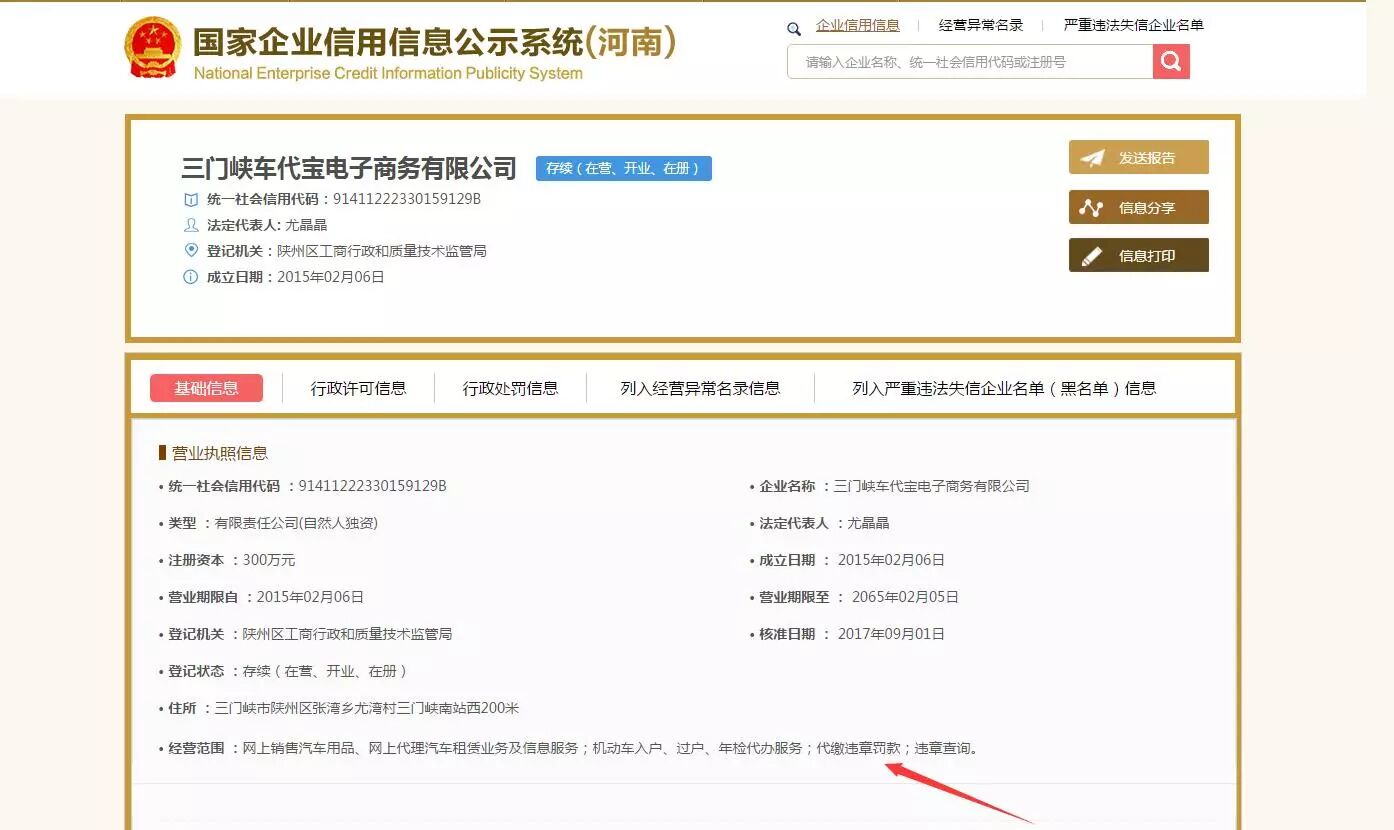Switch to the 行政处罚信息 tab

point(510,388)
